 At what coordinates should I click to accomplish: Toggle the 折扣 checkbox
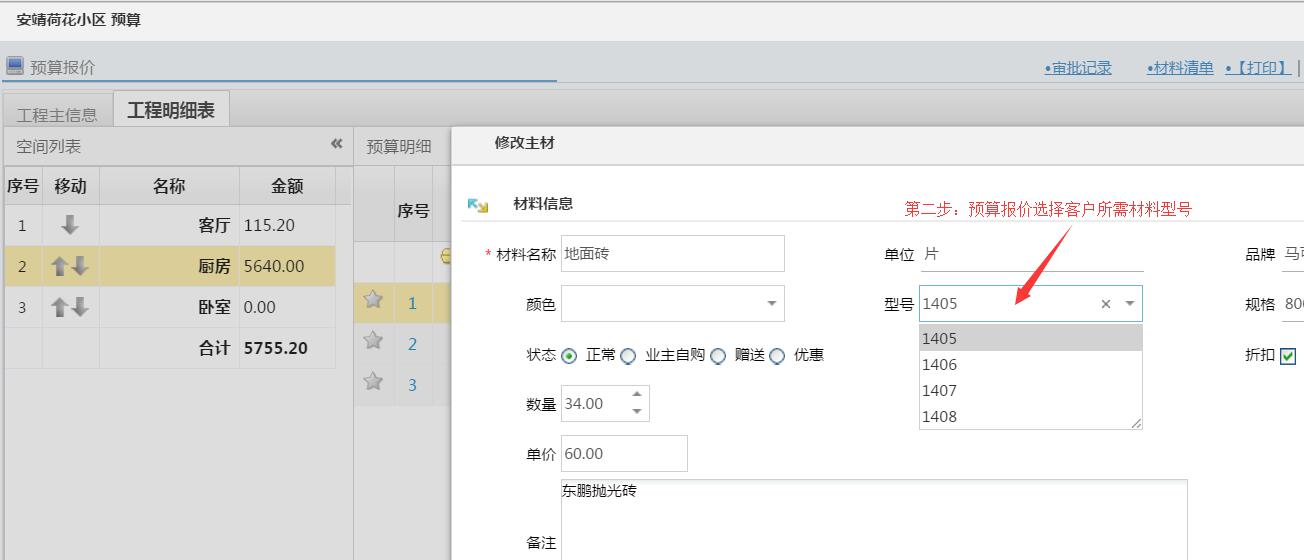coord(1288,356)
